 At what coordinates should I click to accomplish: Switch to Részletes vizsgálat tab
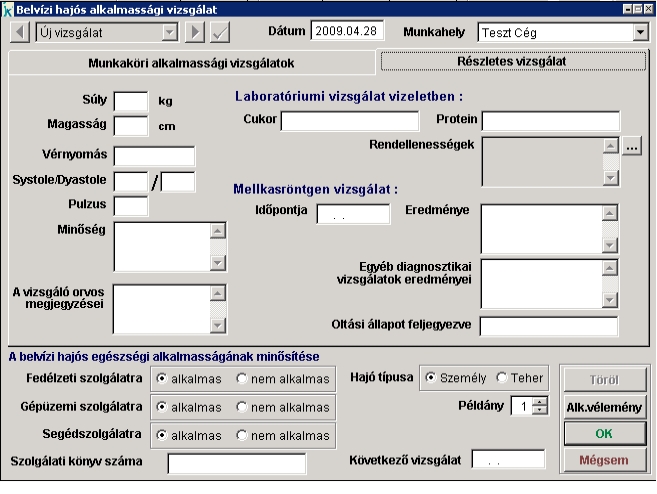point(513,61)
